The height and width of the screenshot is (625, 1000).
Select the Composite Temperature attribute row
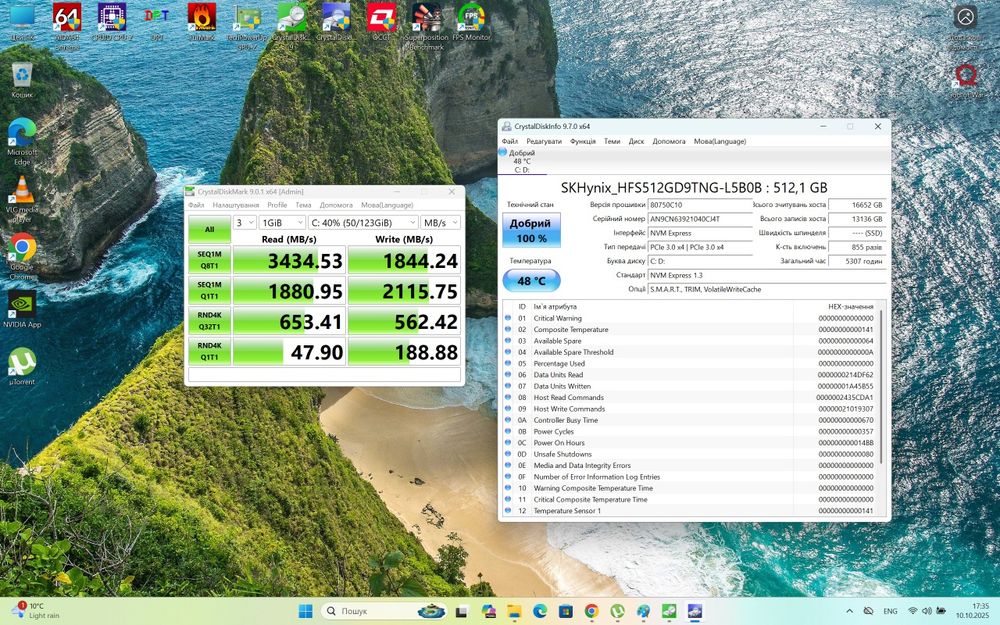pyautogui.click(x=689, y=330)
